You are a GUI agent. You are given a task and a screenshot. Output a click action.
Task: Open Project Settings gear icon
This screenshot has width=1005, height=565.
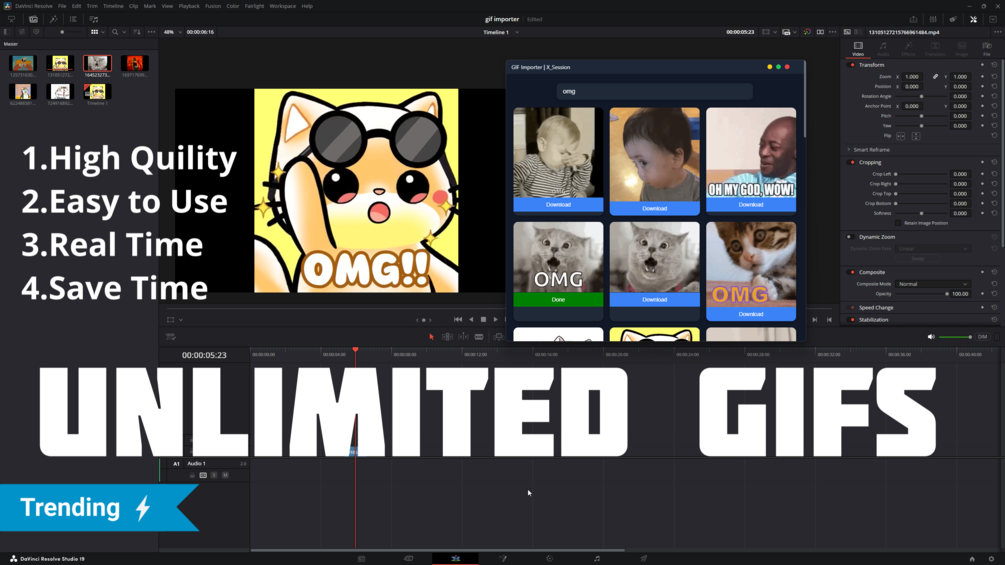(991, 559)
